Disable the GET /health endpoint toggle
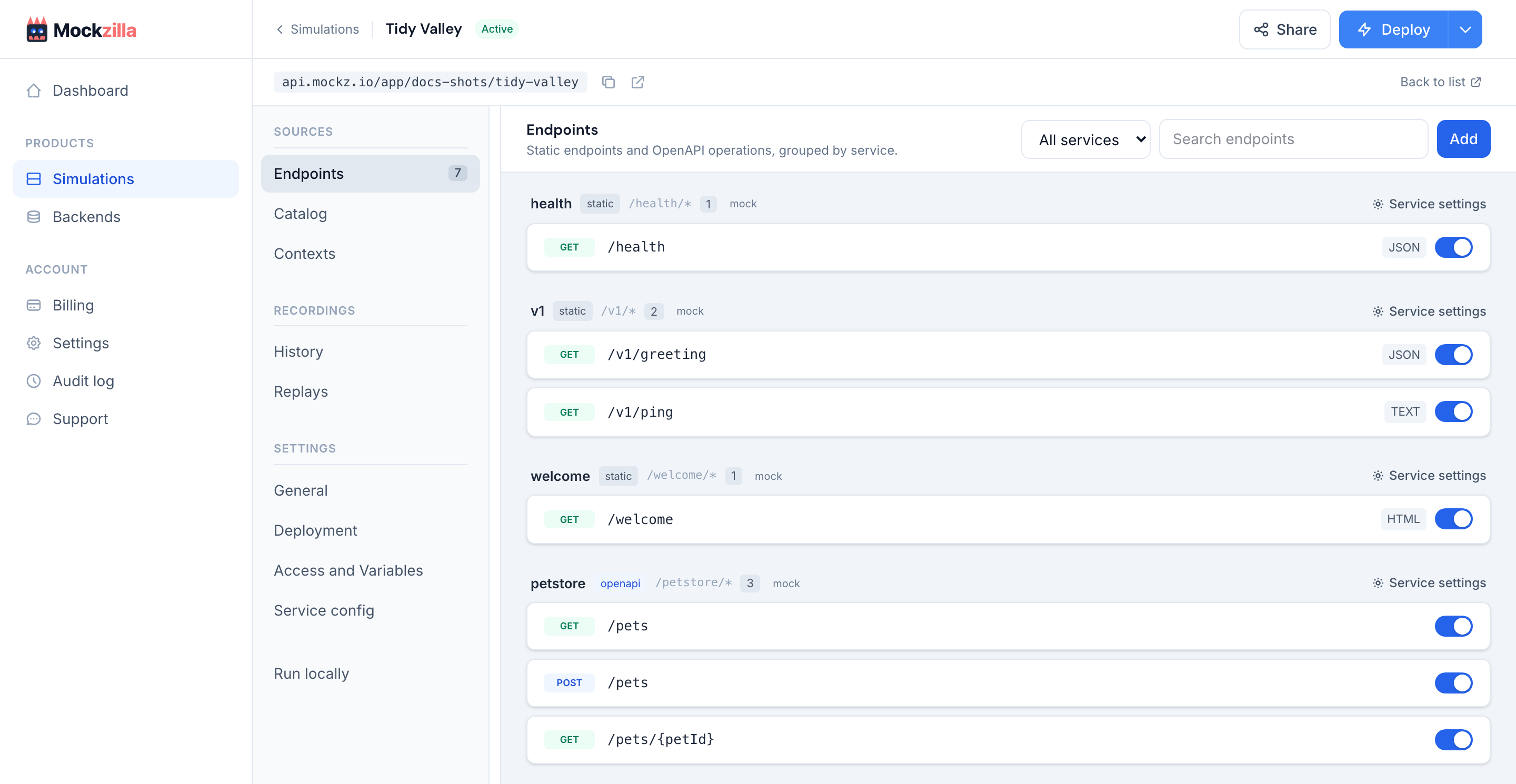The height and width of the screenshot is (784, 1516). point(1453,247)
